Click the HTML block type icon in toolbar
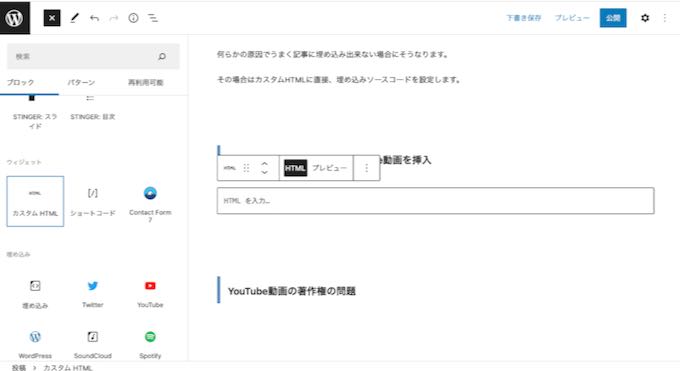Viewport: 680px width, 371px height. [230, 168]
